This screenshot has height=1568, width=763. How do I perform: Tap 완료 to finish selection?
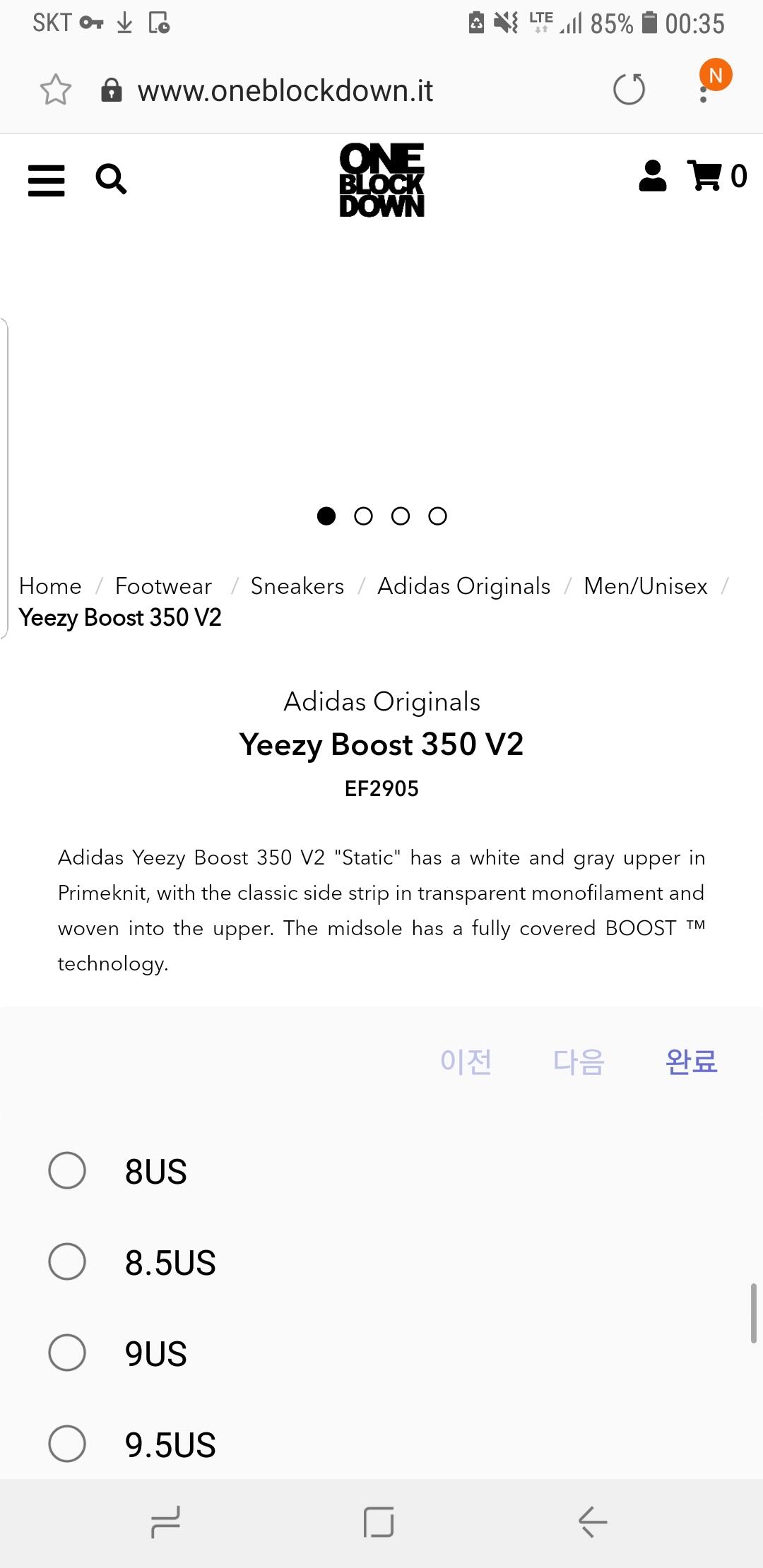(x=691, y=1061)
